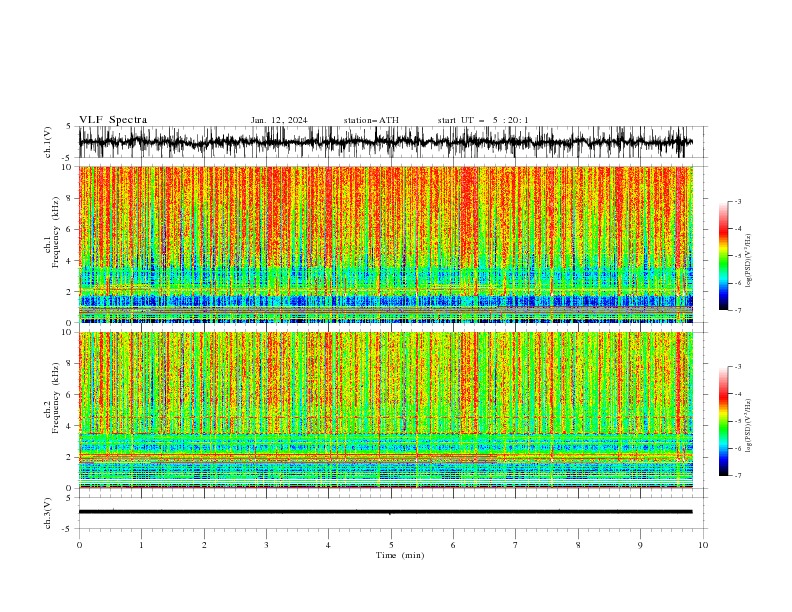The image size is (792, 612).
Task: Click the "-3" tick on ch.1 colorbar
Action: click(x=738, y=201)
